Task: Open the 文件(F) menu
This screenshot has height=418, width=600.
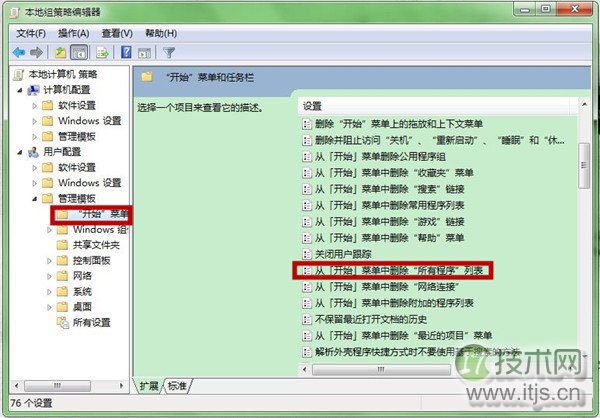Action: click(x=31, y=34)
